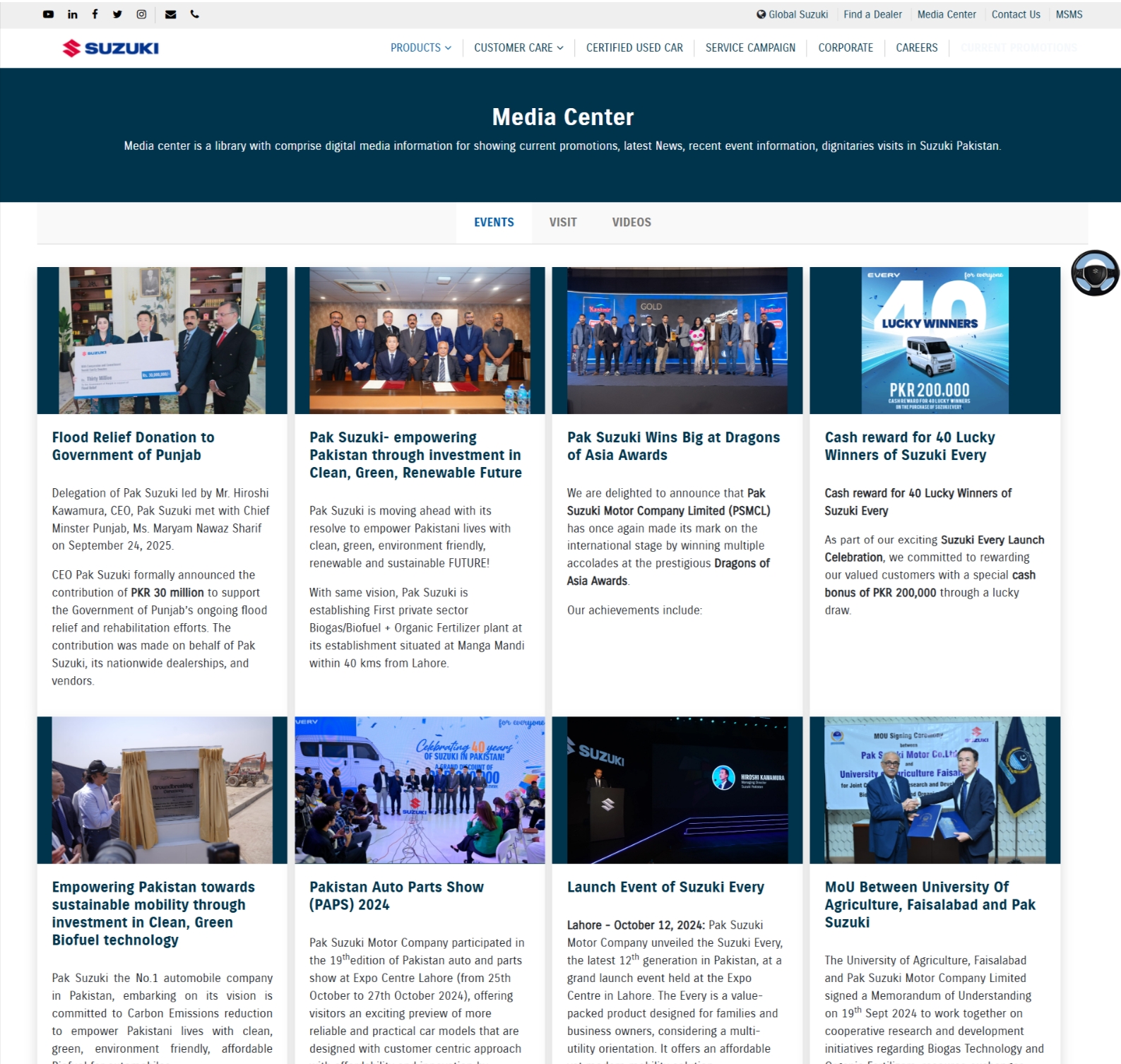Open the Certified Used Car menu item
This screenshot has height=1064, width=1121.
click(x=634, y=48)
